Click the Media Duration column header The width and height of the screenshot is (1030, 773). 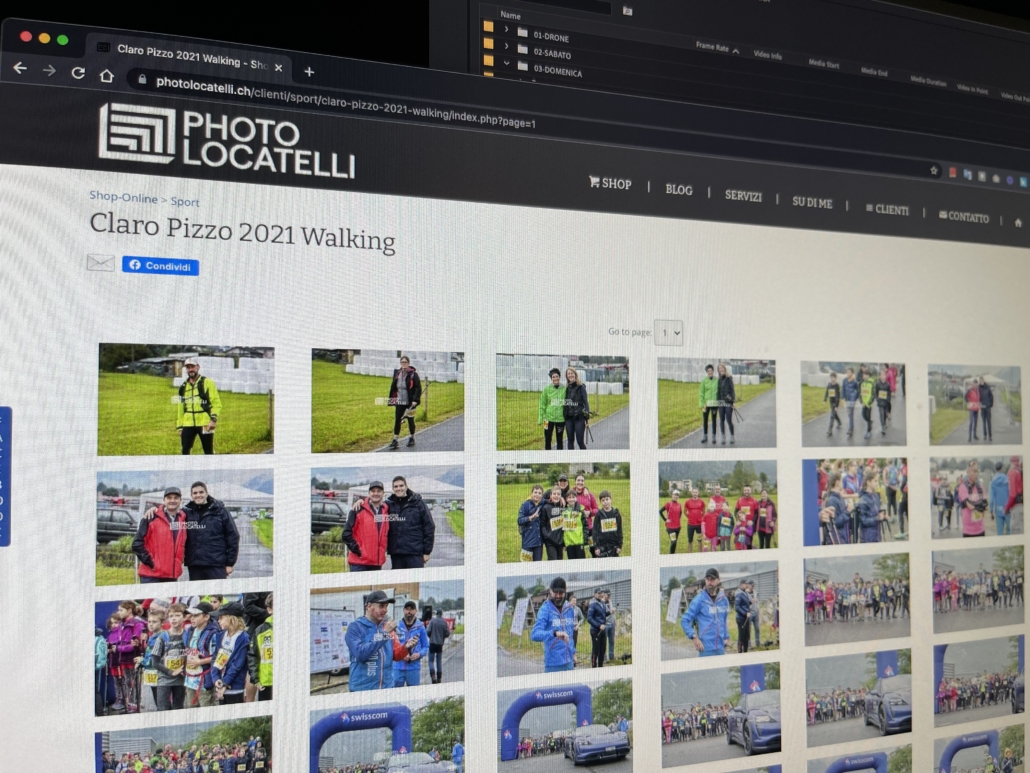click(x=928, y=81)
